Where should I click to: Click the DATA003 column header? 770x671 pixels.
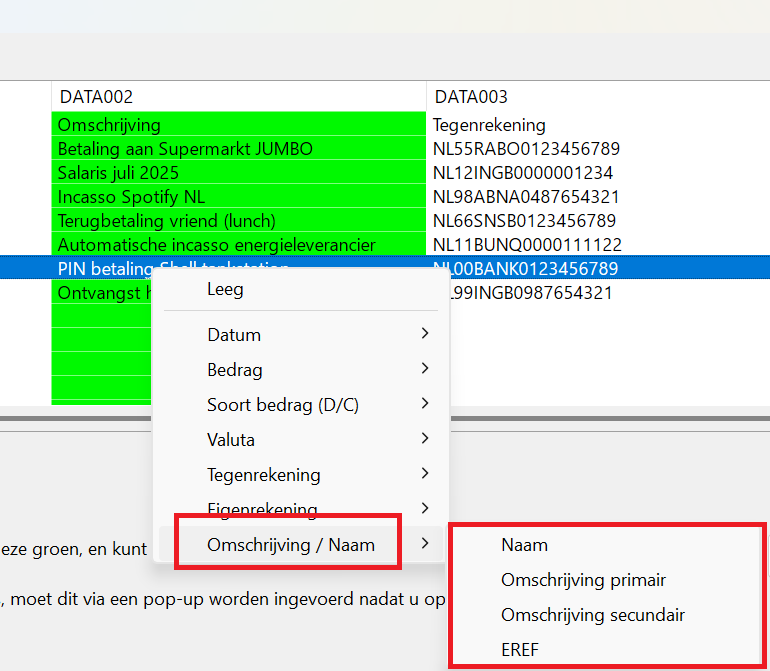point(598,97)
